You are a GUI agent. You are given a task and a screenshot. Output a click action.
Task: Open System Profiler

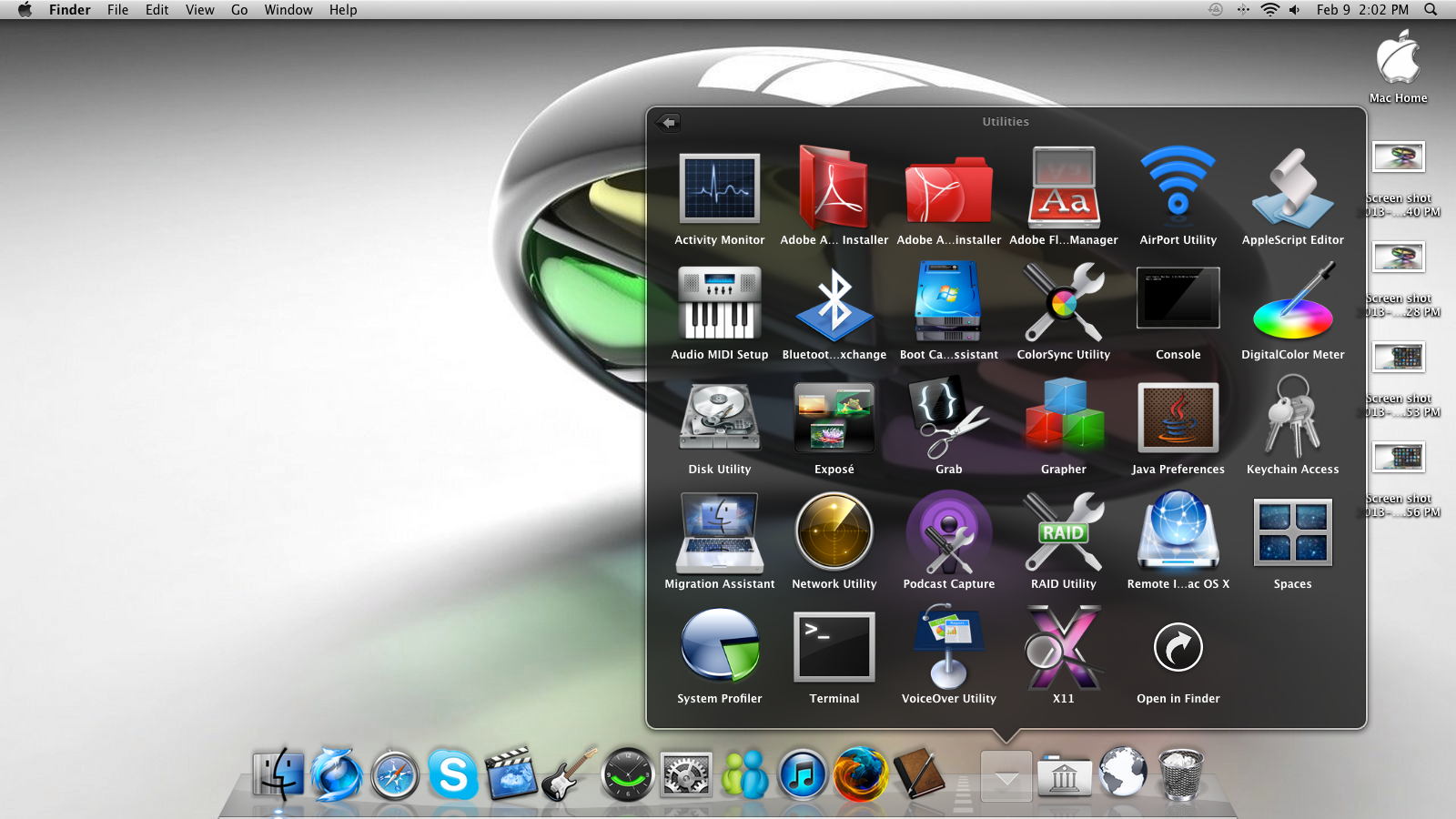(719, 645)
